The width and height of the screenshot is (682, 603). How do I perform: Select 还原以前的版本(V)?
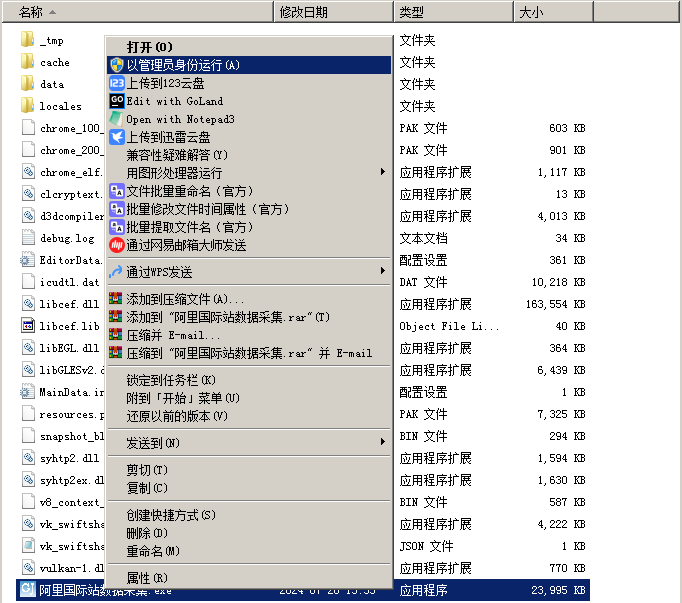coord(249,416)
